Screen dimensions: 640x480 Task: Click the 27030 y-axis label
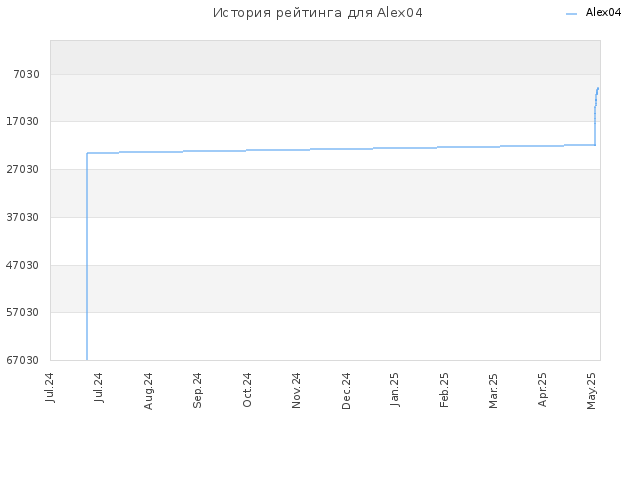coord(23,169)
